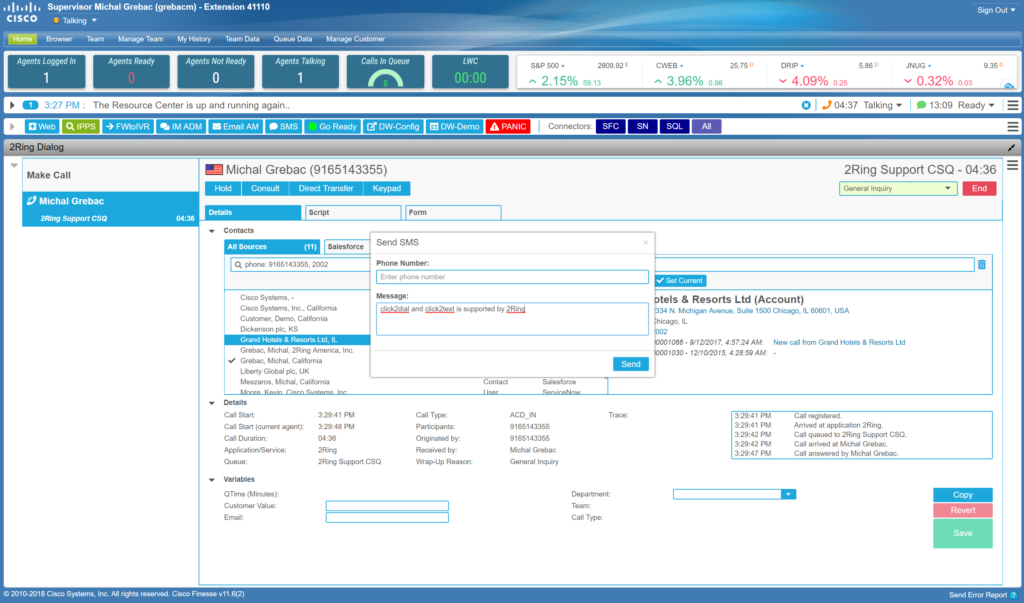Select the IPPS toolbar icon

(79, 126)
